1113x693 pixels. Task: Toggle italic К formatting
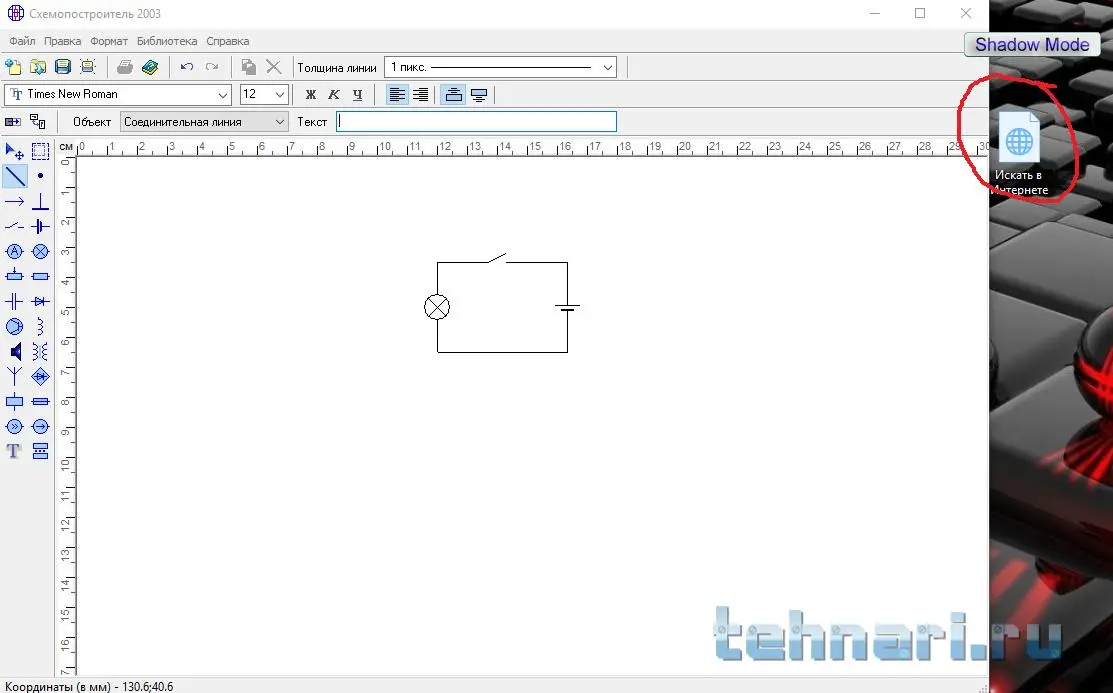click(334, 94)
